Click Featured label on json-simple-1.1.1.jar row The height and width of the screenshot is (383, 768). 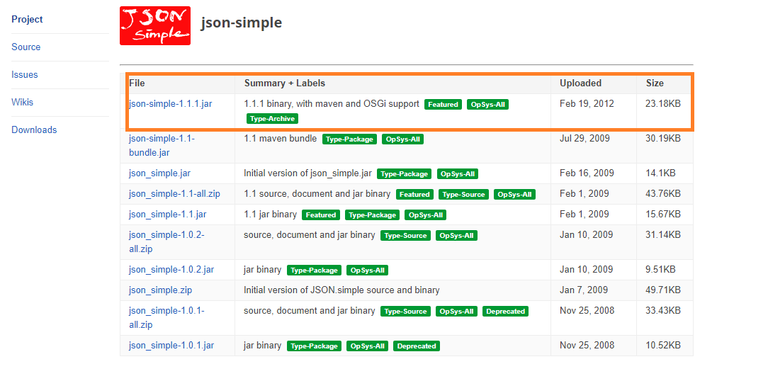pos(443,104)
